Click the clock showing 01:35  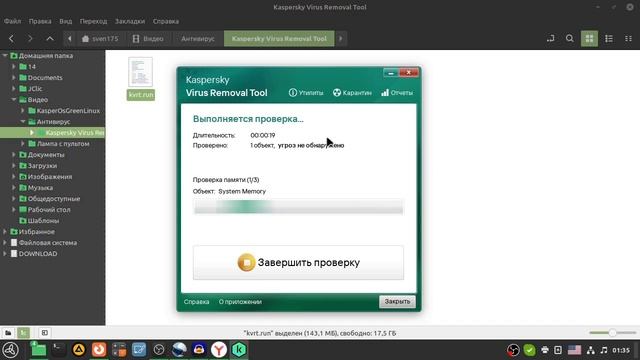(x=621, y=350)
